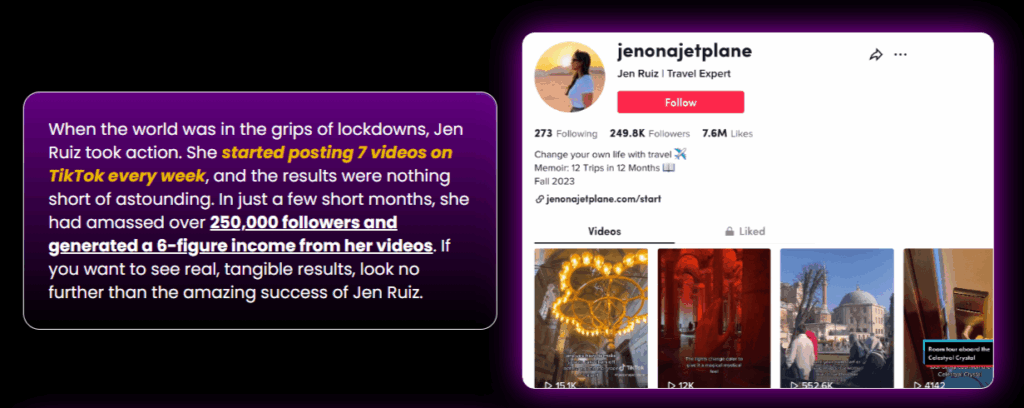View the 273 Following list
Screen dimensions: 1024x408
566,134
